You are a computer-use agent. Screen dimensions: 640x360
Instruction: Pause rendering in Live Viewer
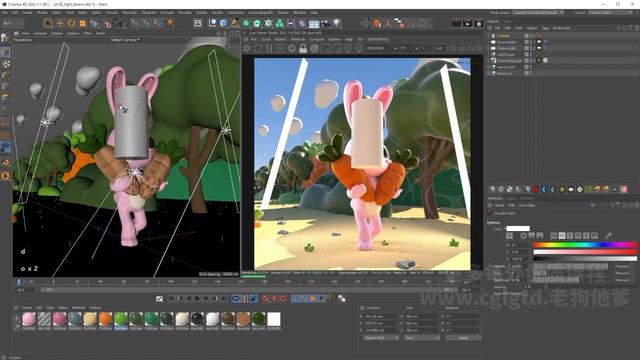pos(269,48)
